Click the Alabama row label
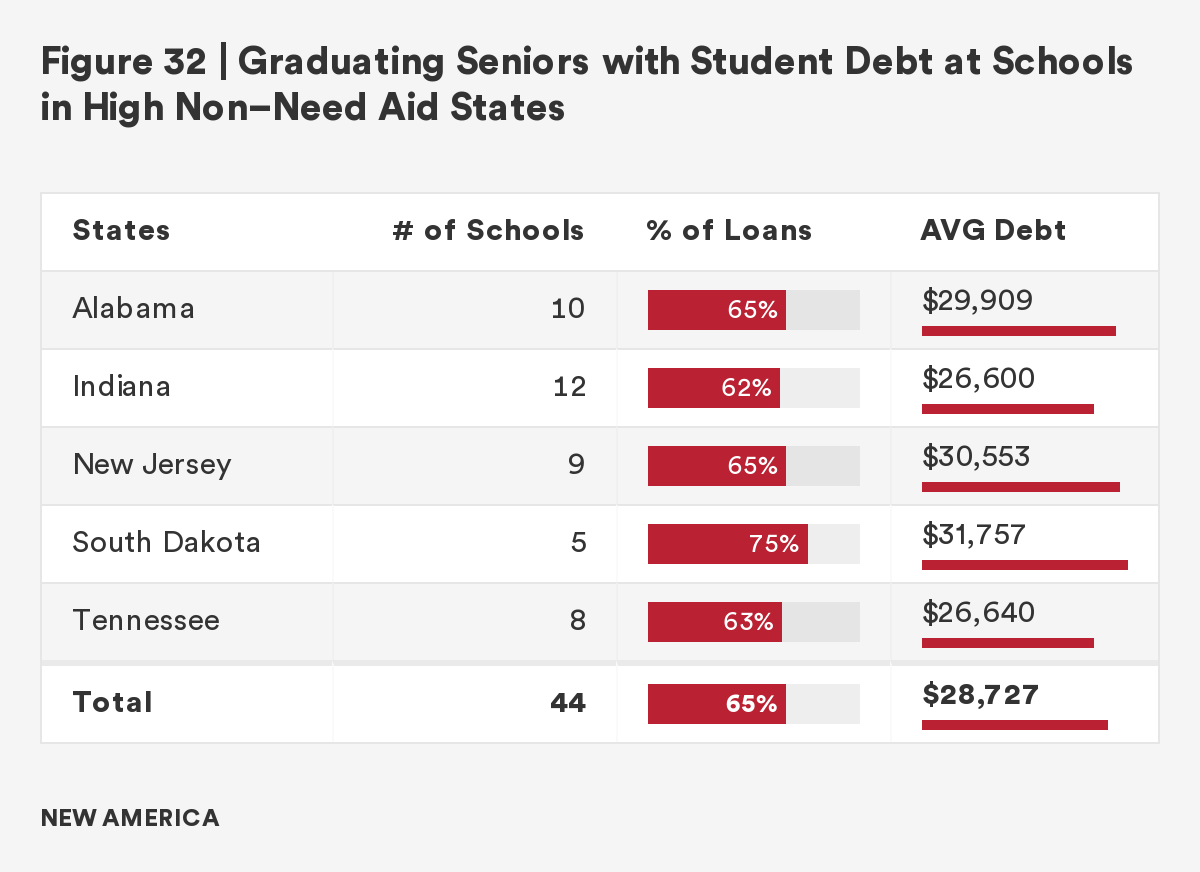The height and width of the screenshot is (872, 1200). click(x=133, y=308)
